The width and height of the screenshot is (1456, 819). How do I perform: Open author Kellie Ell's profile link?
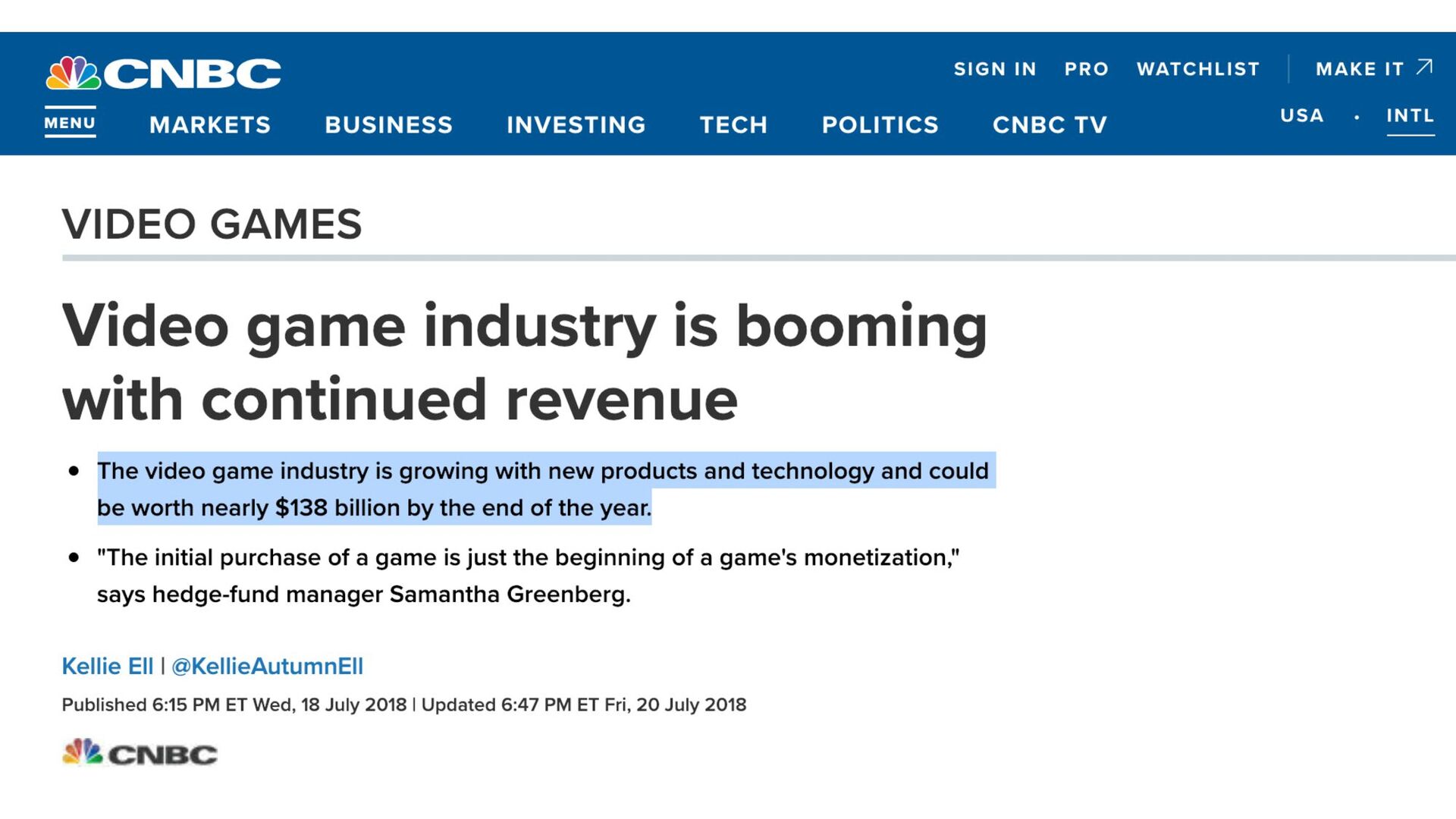(107, 666)
